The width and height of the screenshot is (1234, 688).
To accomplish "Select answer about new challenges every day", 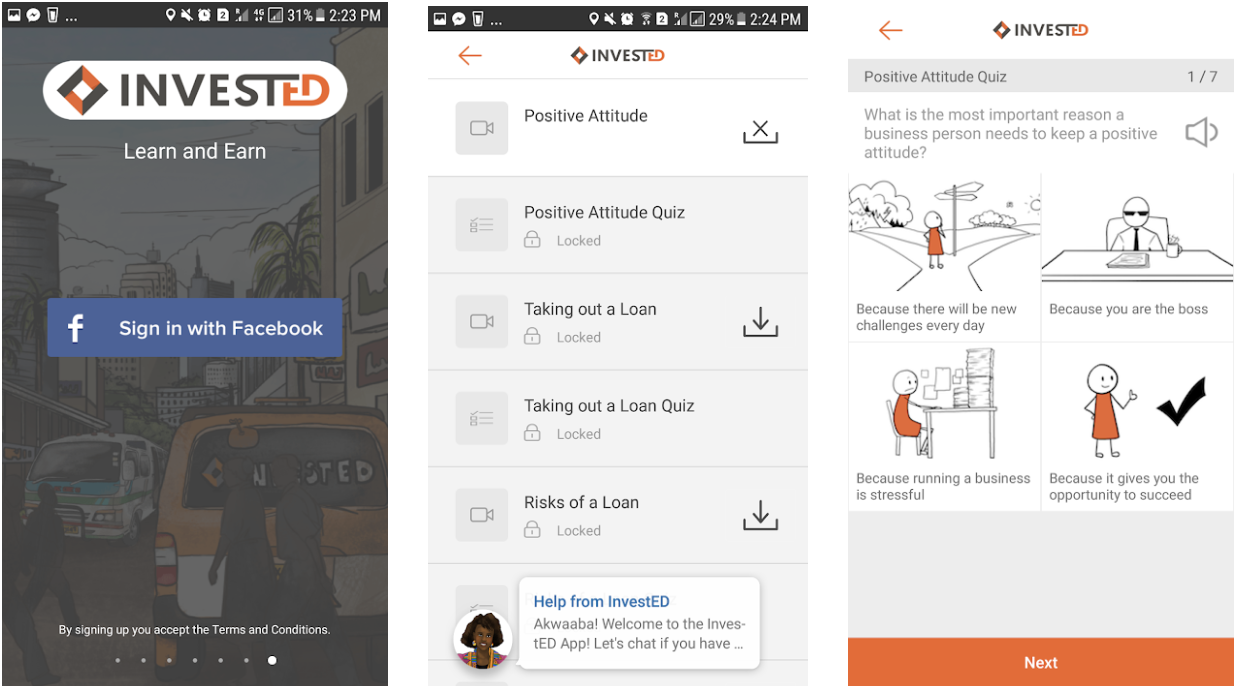I will tap(944, 258).
